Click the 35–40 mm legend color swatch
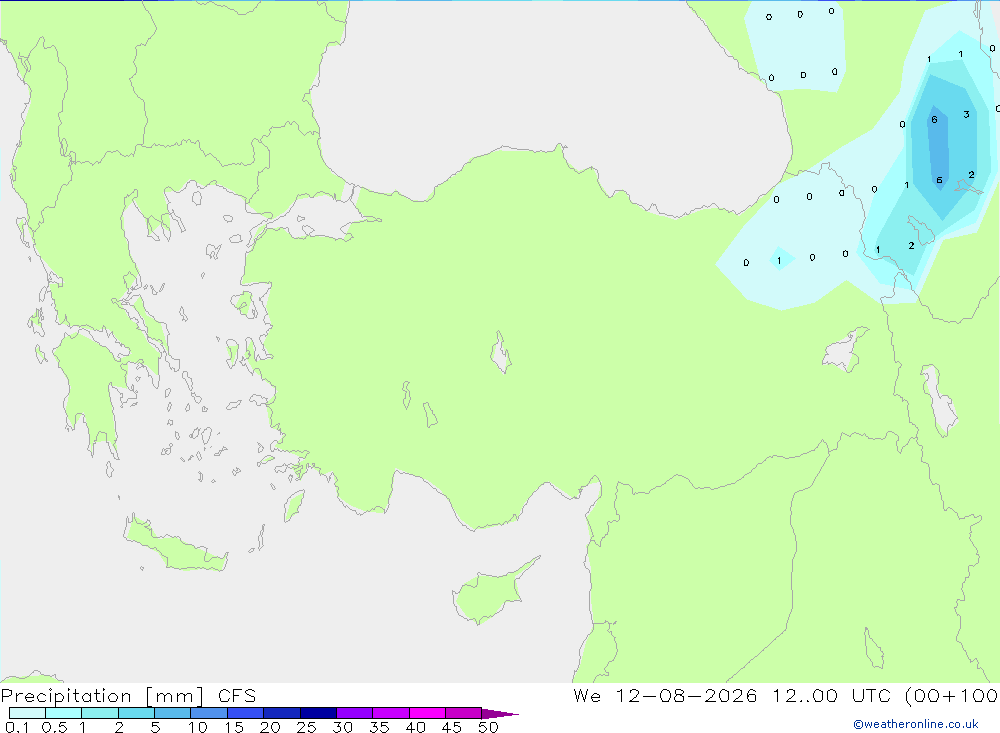This screenshot has height=733, width=1000. 390,713
